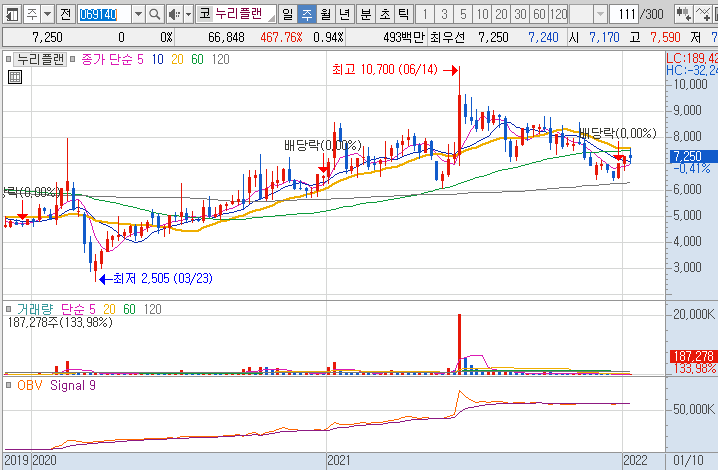Click the 2021 year axis label
The image size is (718, 470).
(338, 460)
